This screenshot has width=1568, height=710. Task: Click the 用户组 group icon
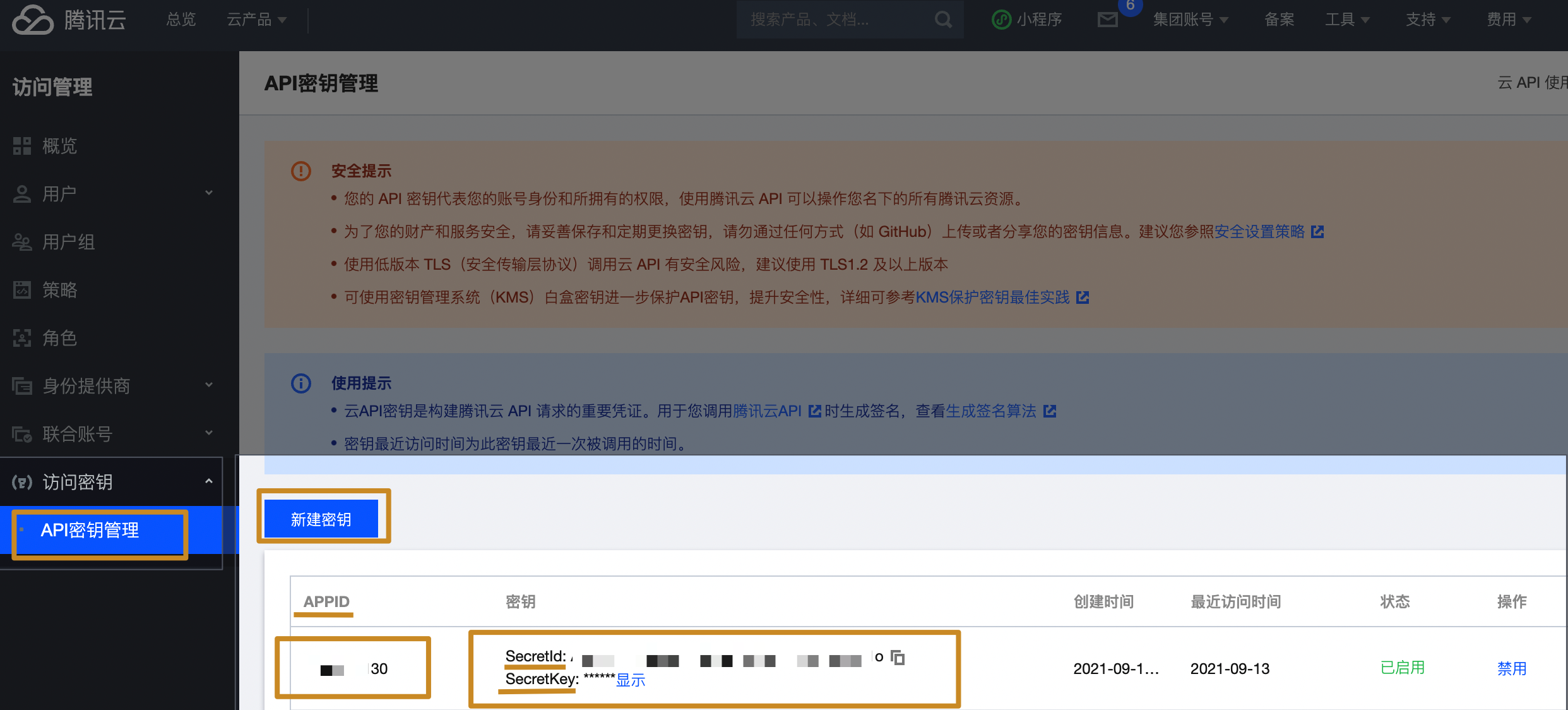pyautogui.click(x=22, y=242)
